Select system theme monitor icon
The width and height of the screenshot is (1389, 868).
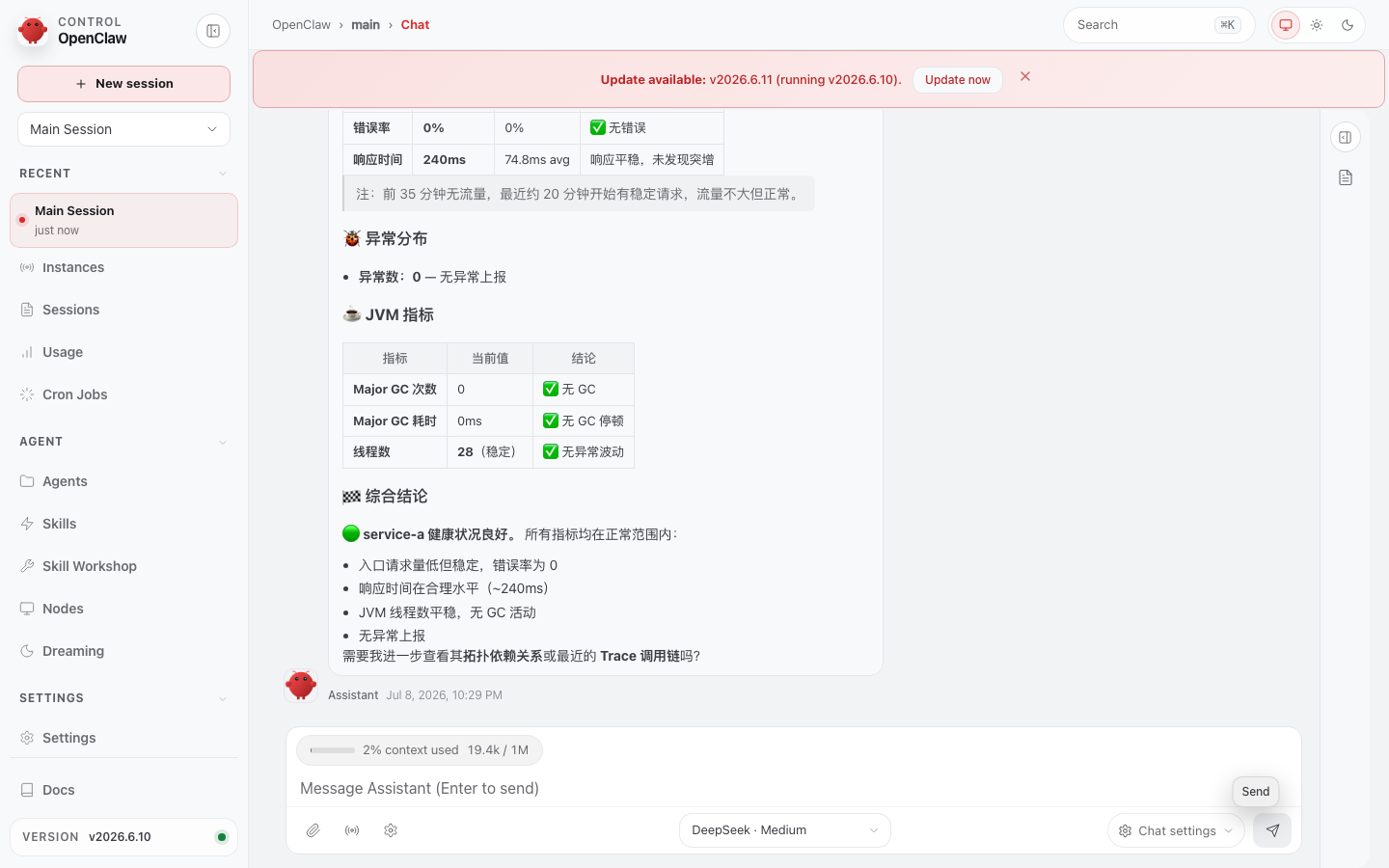coord(1286,25)
